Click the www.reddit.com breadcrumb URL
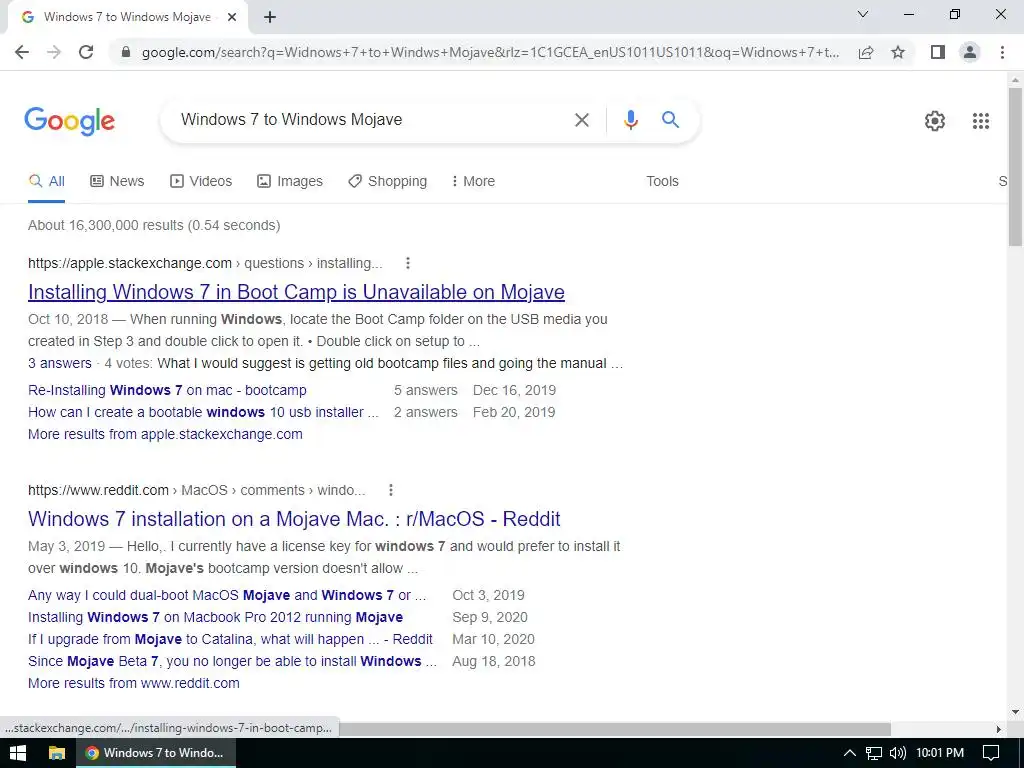The height and width of the screenshot is (768, 1024). coord(197,490)
